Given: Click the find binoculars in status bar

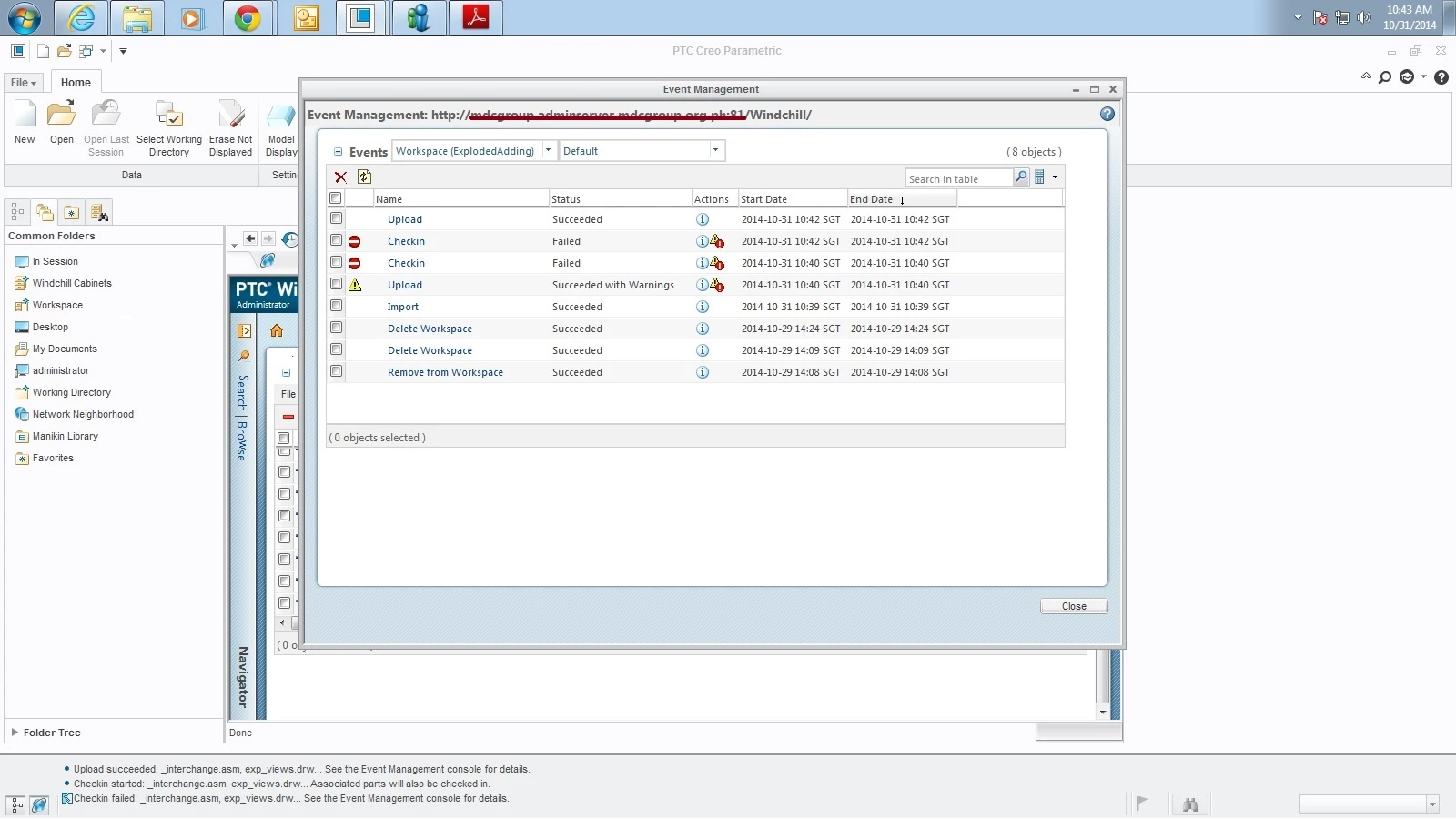Looking at the screenshot, I should point(1190,804).
